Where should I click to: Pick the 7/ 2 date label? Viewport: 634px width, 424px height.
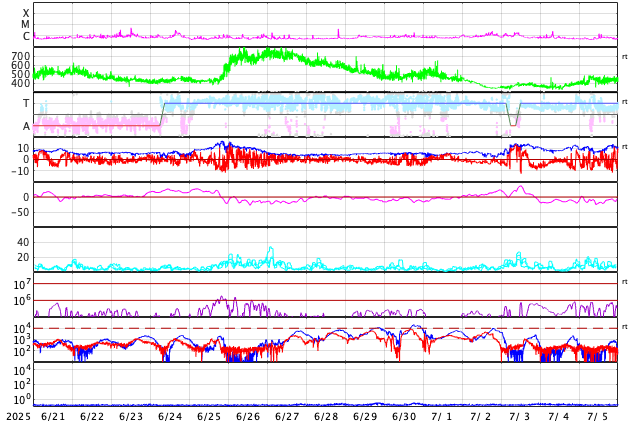point(481,417)
